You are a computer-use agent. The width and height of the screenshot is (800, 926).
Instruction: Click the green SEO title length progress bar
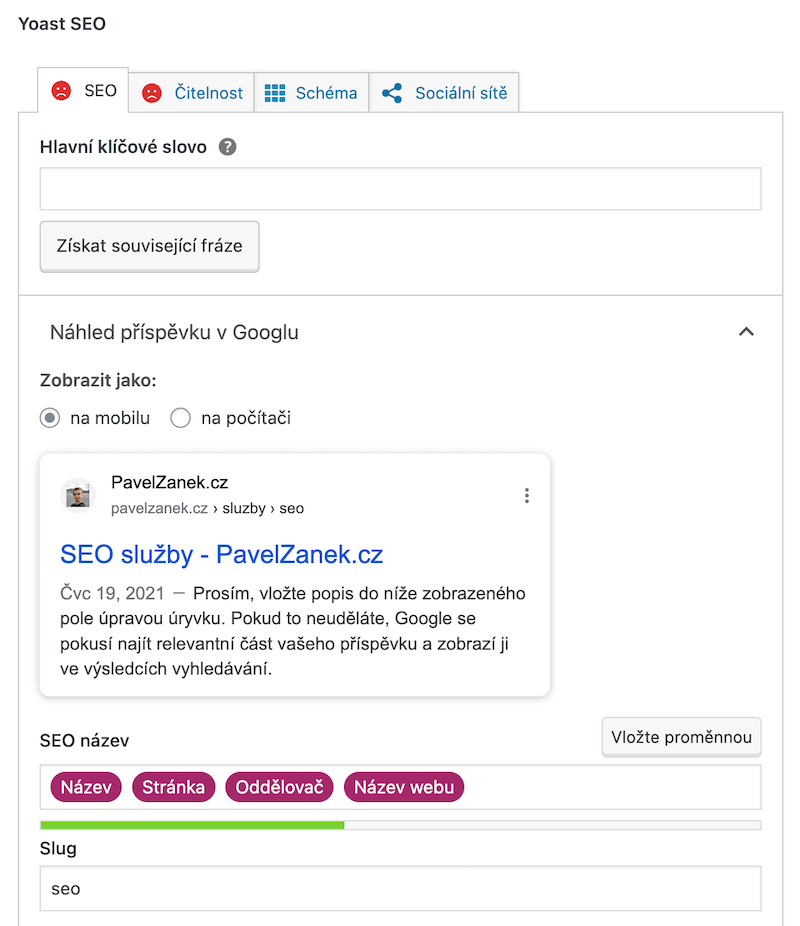point(192,825)
